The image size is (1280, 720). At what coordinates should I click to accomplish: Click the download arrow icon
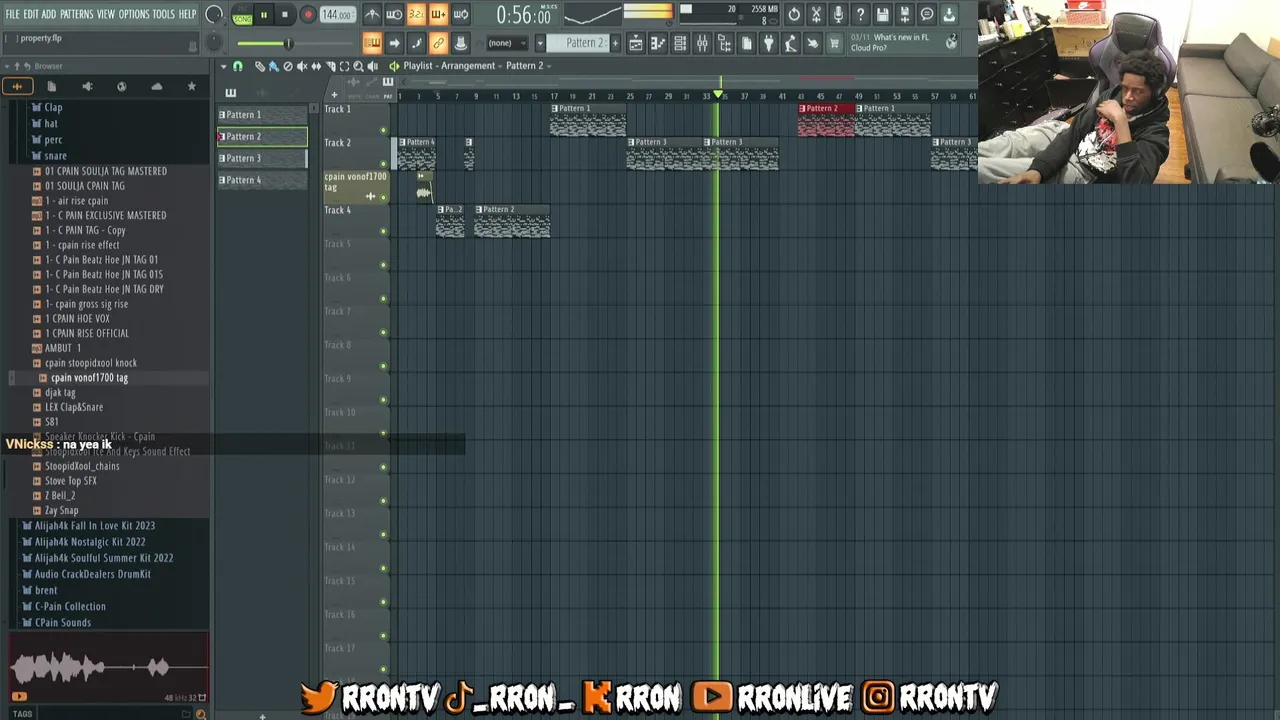click(x=949, y=14)
